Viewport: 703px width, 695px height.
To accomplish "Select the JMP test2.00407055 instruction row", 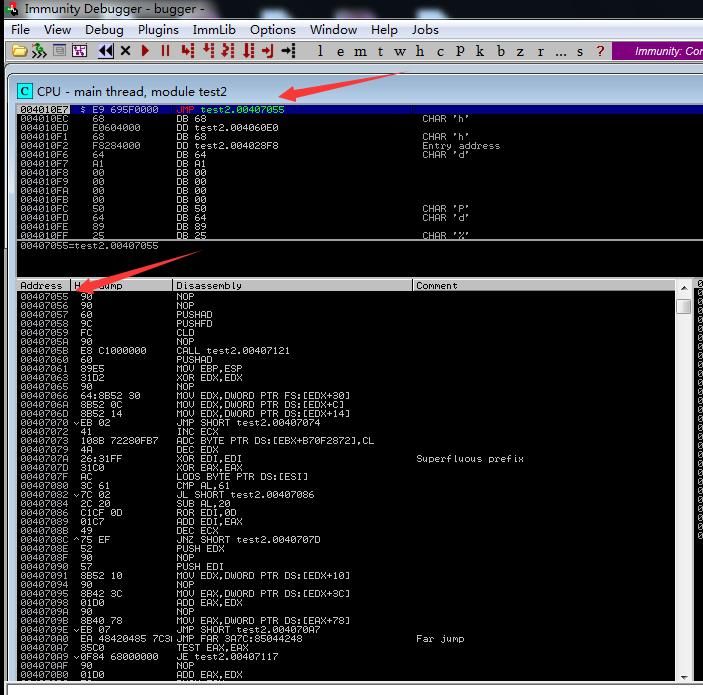I will pyautogui.click(x=360, y=109).
